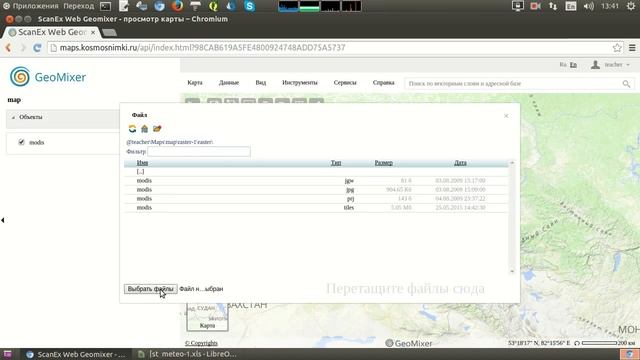
Task: Open the teacher account dropdown
Action: coord(617,64)
